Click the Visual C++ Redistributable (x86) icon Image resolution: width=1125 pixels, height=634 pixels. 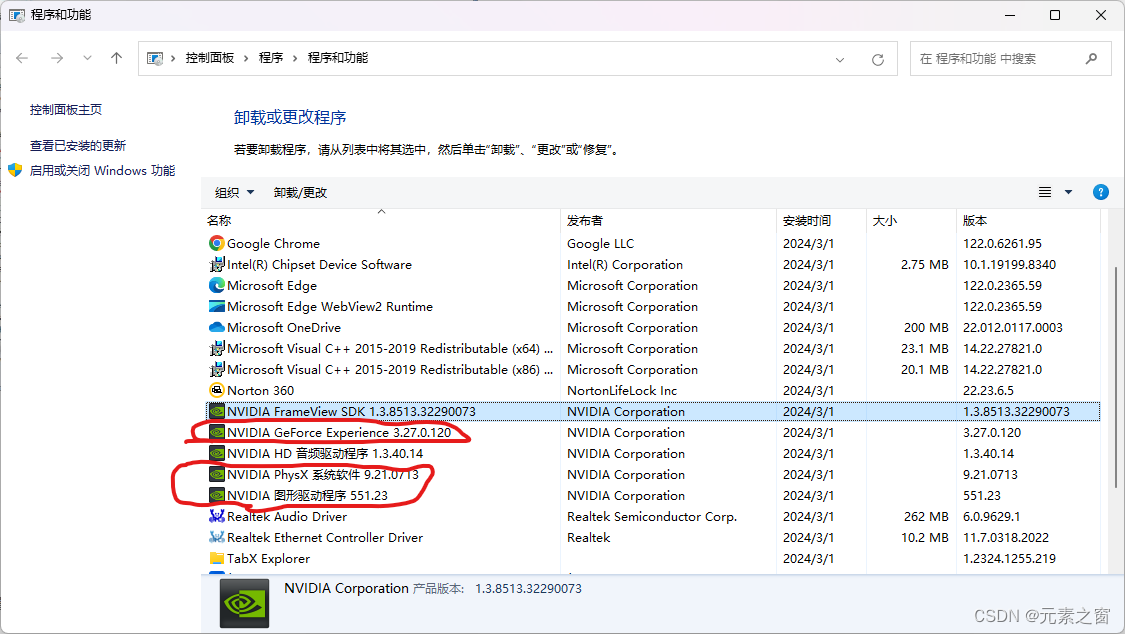(x=217, y=369)
